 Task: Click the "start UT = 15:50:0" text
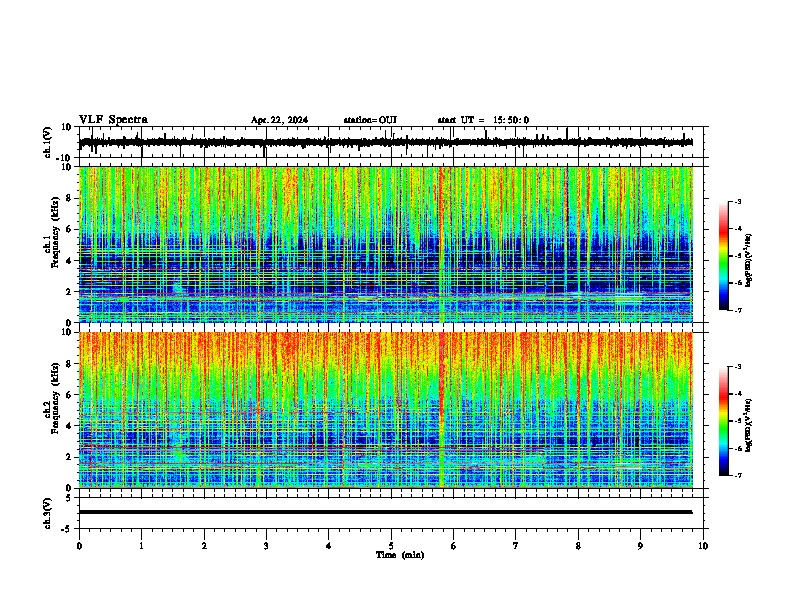point(483,120)
